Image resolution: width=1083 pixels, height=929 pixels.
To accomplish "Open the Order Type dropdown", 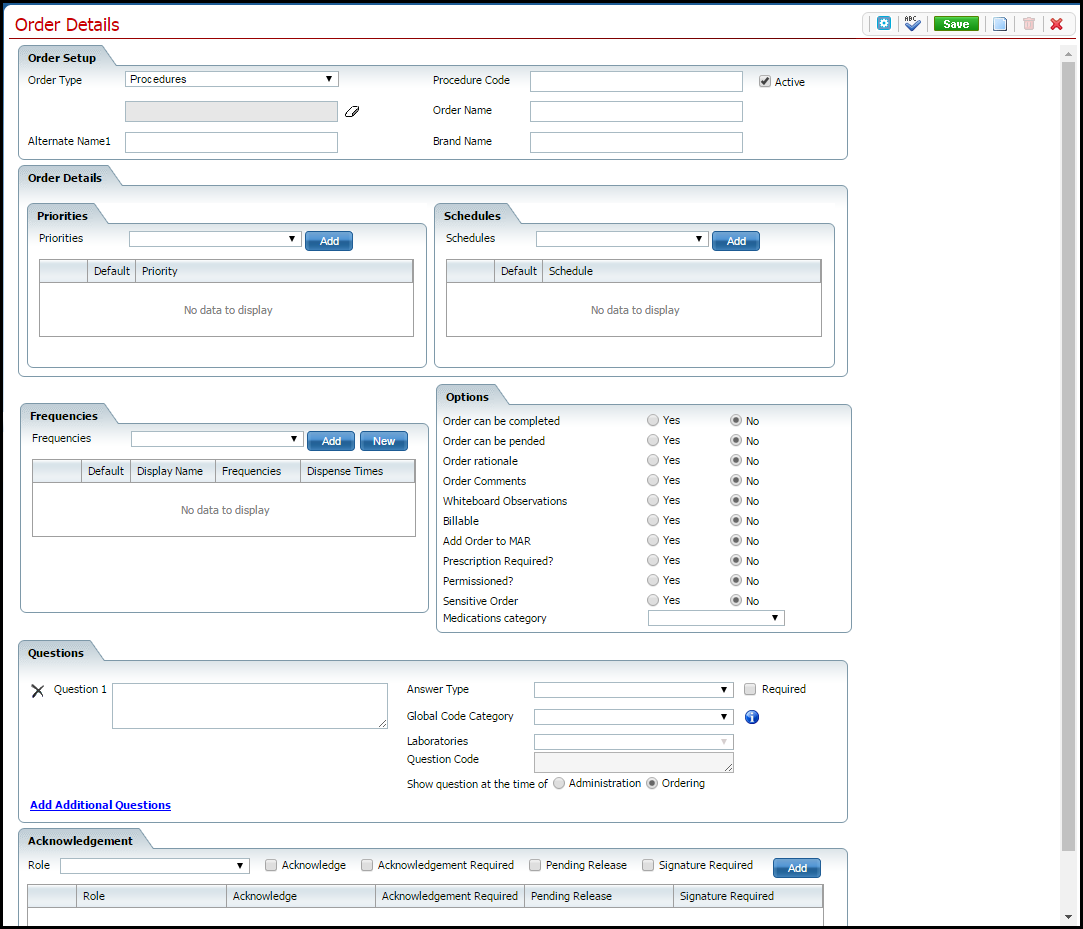I will click(x=231, y=79).
